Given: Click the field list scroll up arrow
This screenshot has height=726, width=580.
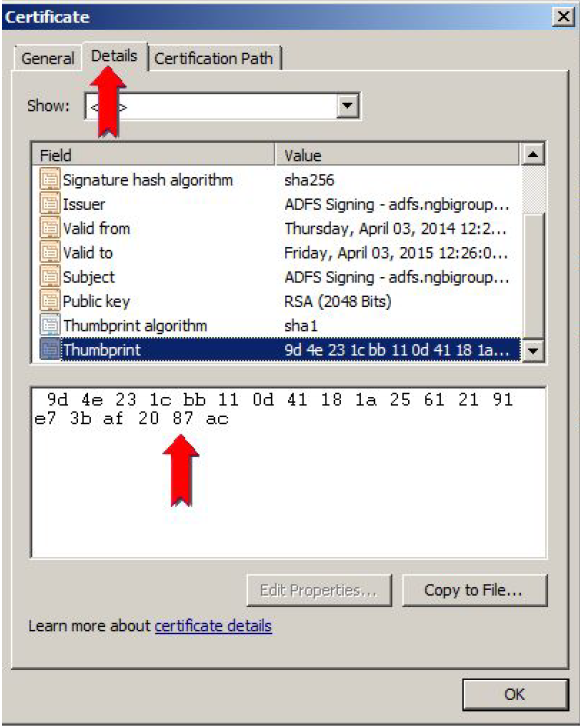Looking at the screenshot, I should 533,154.
